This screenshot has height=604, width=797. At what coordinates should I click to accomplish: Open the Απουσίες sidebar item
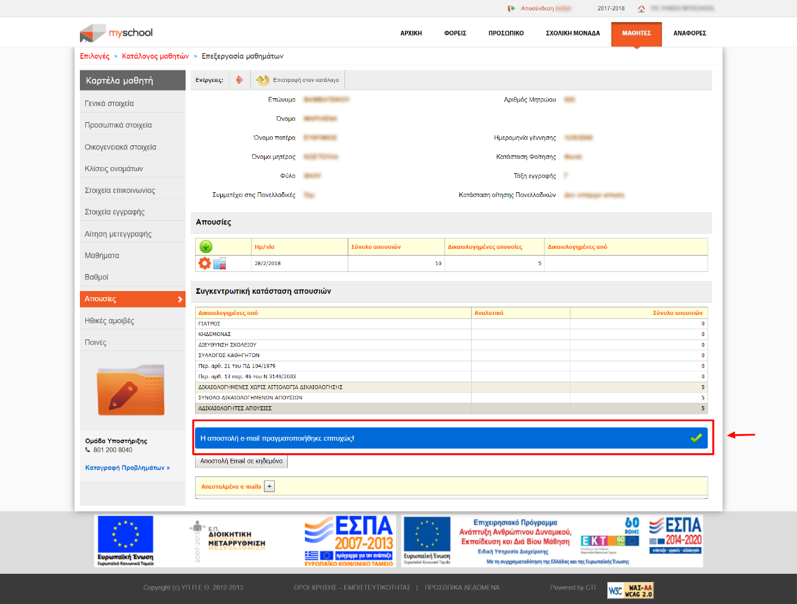coord(132,299)
